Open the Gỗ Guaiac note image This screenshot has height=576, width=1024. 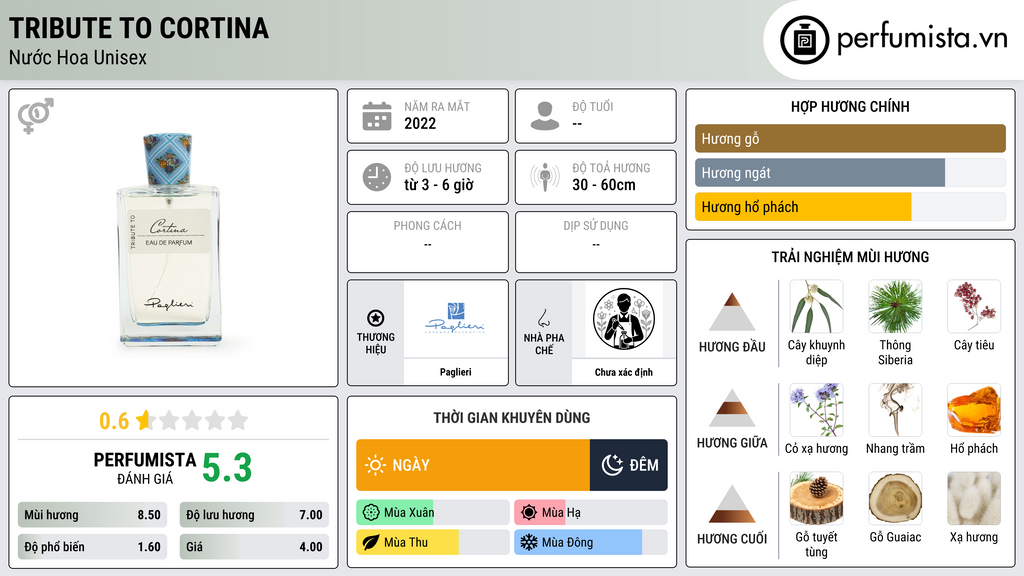895,499
